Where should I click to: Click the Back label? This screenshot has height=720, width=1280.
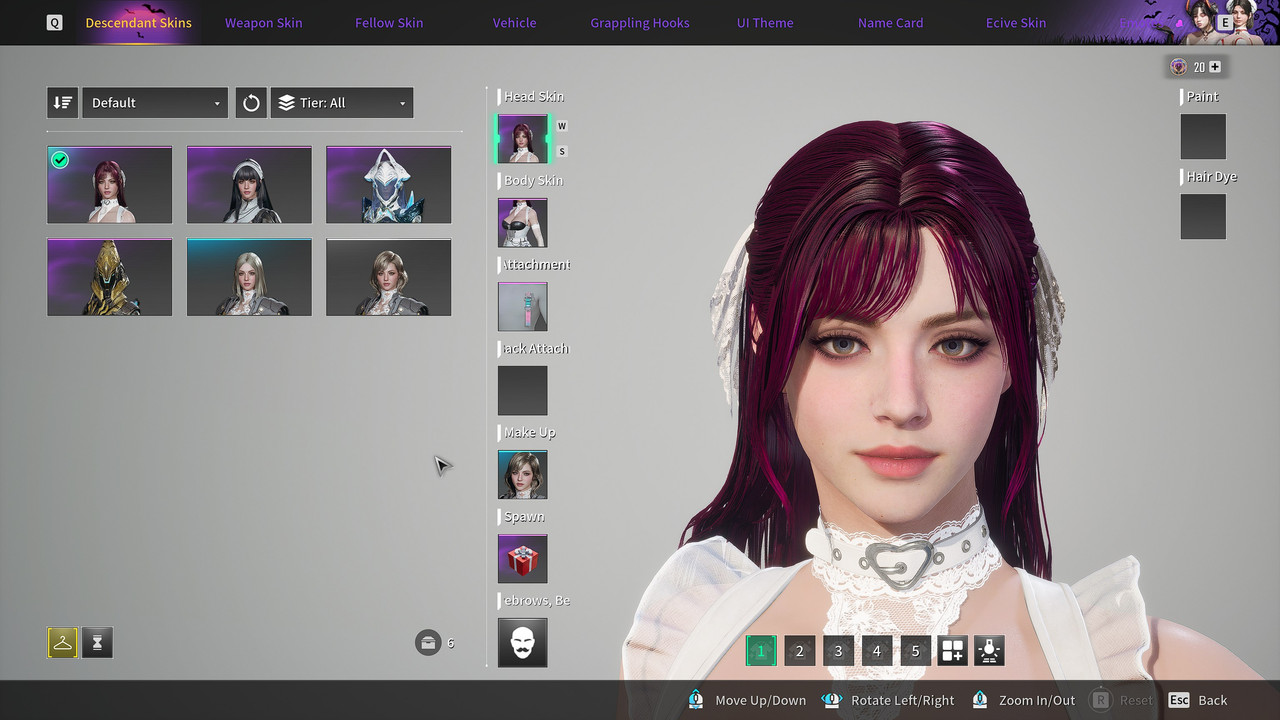click(x=1213, y=700)
